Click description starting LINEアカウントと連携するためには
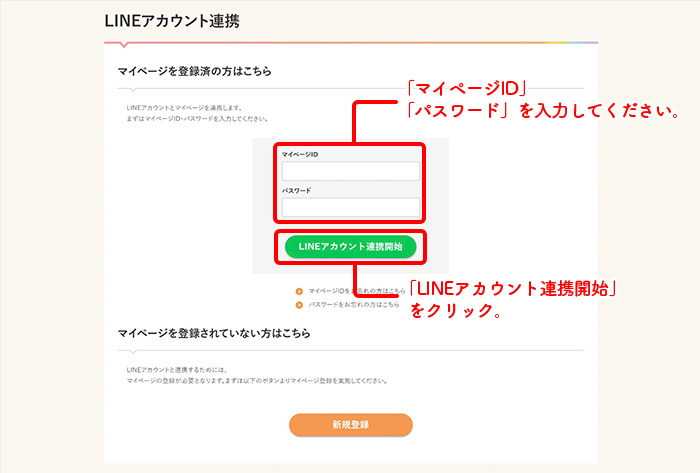The width and height of the screenshot is (700, 473). click(x=177, y=370)
